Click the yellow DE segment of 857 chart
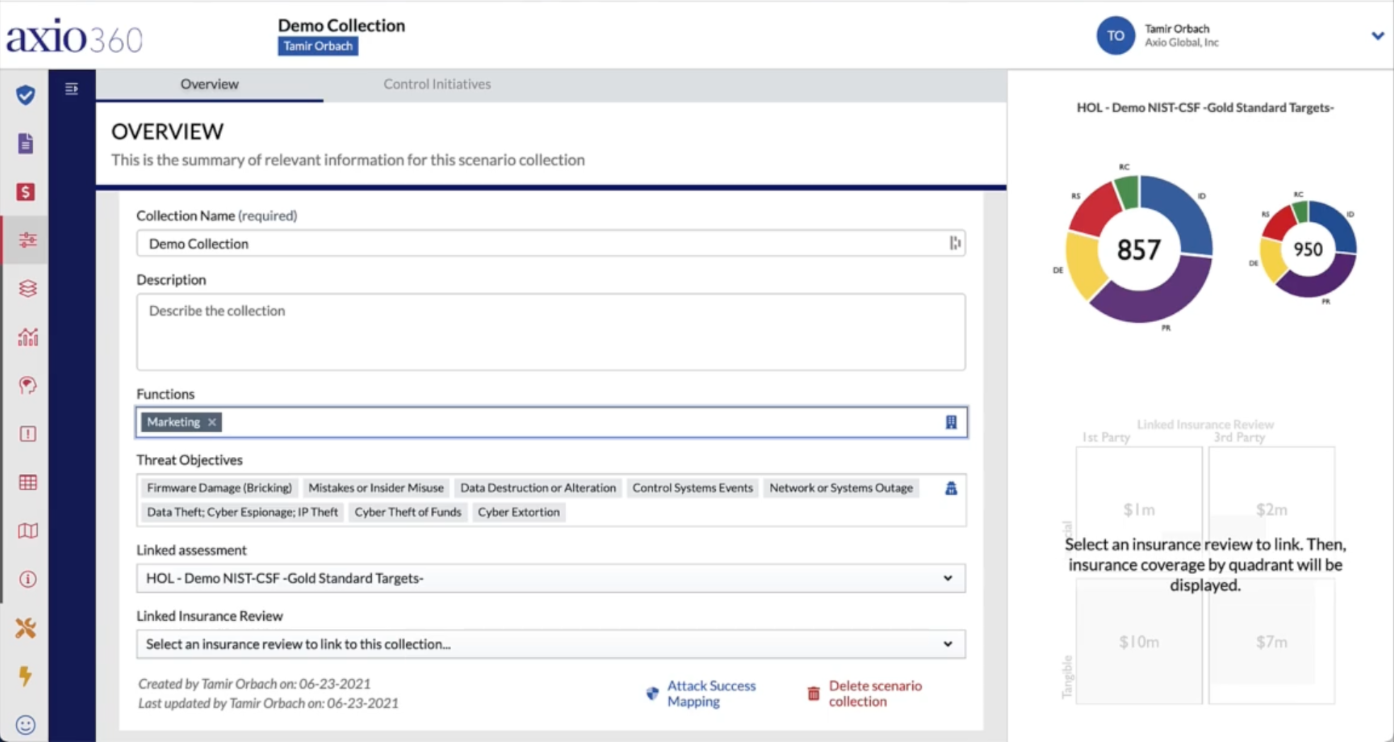This screenshot has width=1394, height=742. [1084, 265]
